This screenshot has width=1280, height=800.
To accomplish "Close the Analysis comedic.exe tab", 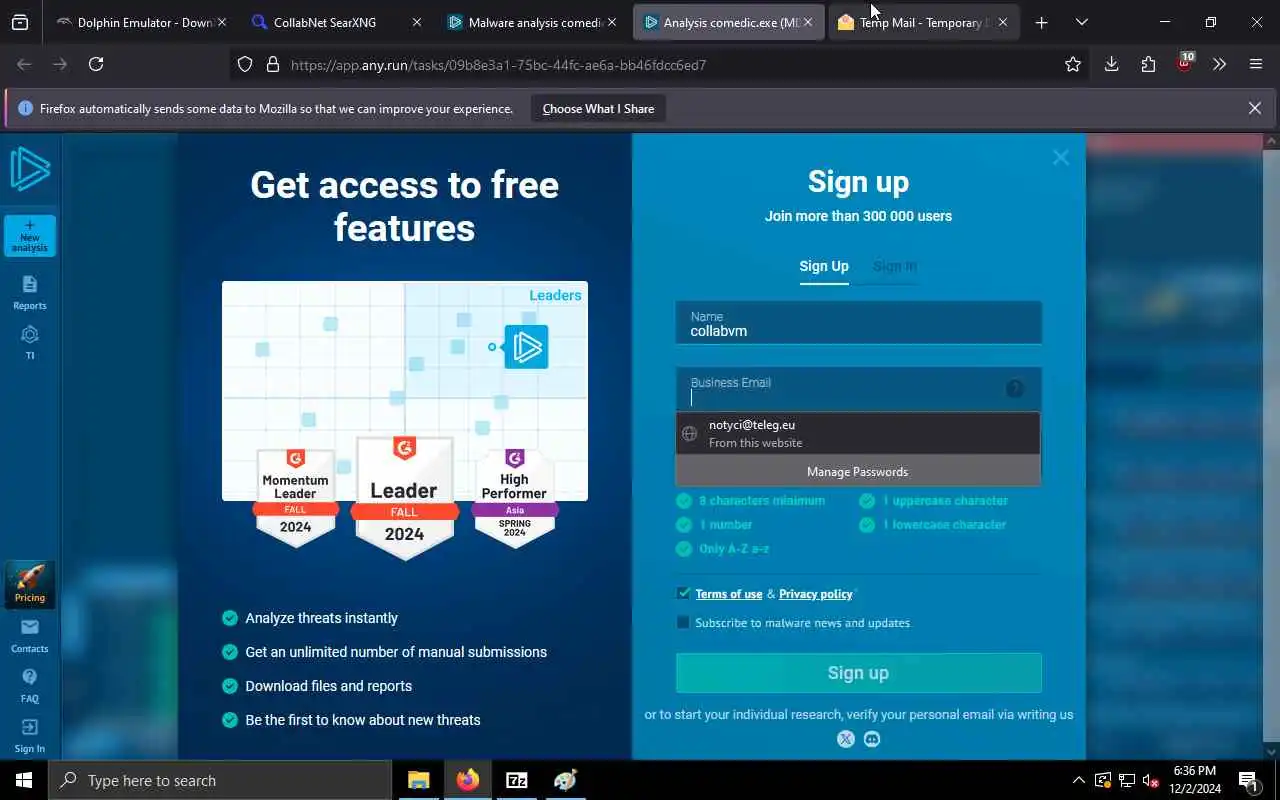I will tap(808, 22).
